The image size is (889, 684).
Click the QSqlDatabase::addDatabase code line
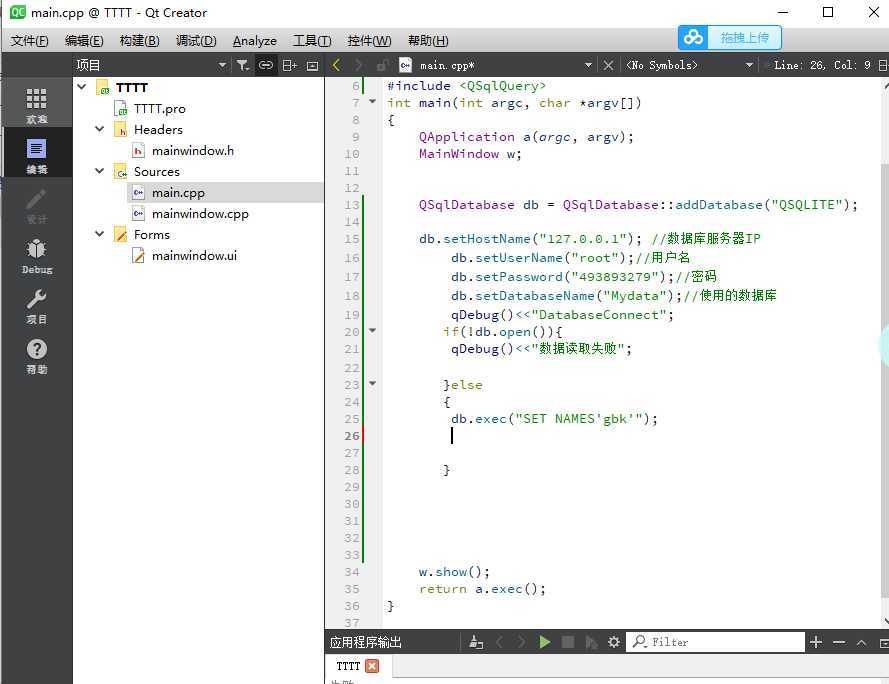[638, 205]
